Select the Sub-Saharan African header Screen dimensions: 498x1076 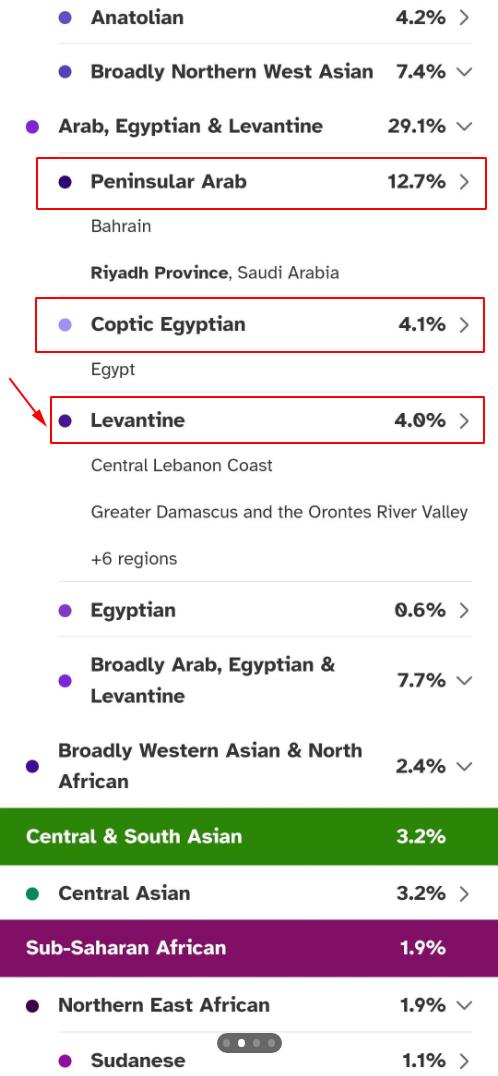point(249,948)
